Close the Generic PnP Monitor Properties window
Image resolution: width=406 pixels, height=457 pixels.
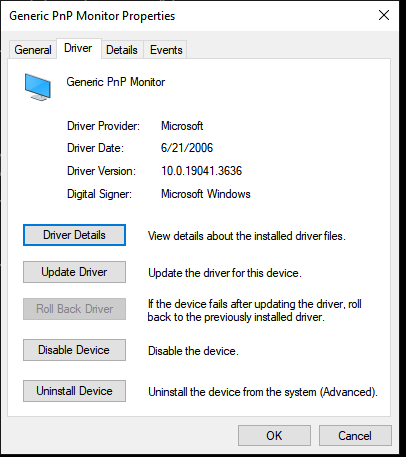click(384, 15)
